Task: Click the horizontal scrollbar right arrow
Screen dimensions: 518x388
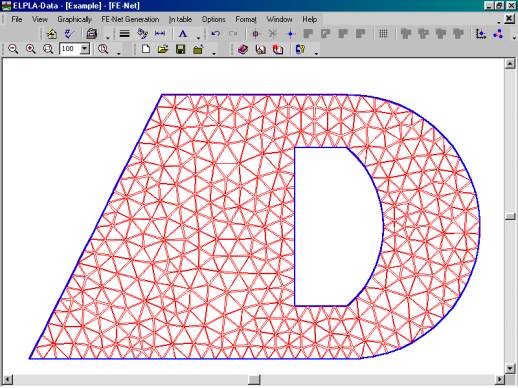Action: click(499, 379)
